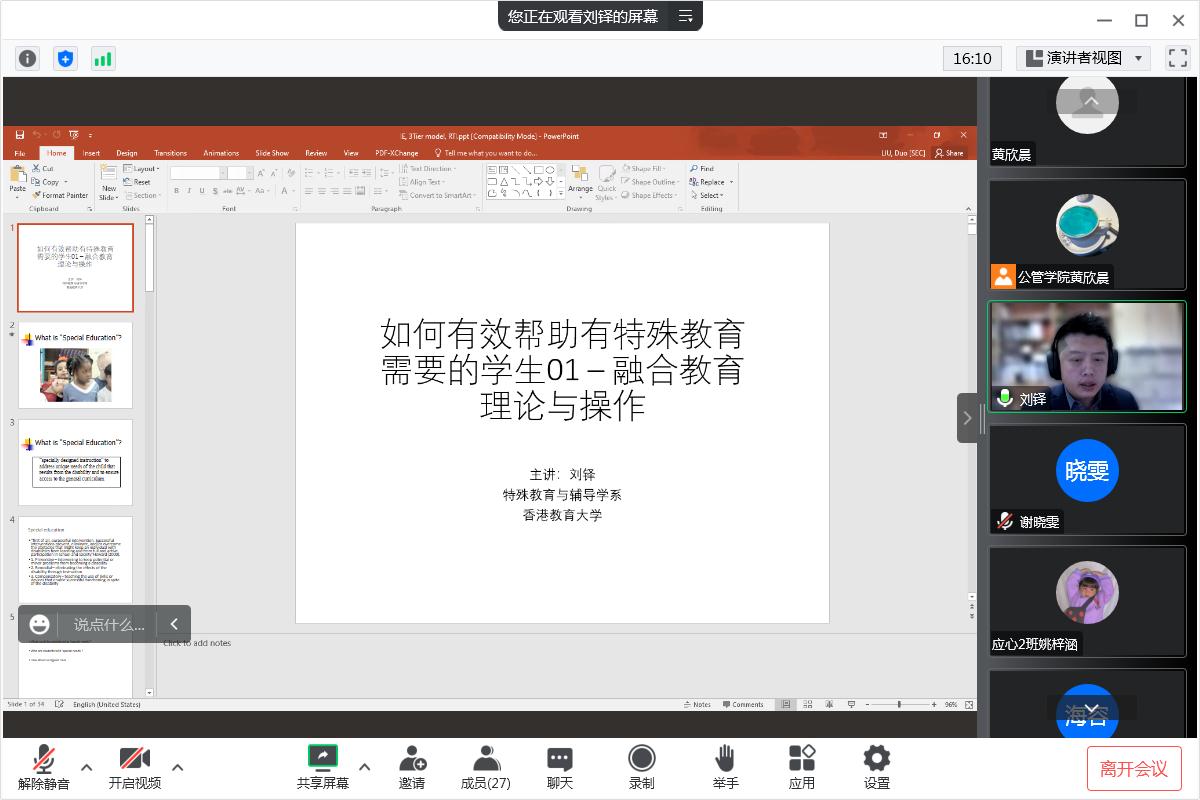
Task: Unmute the microphone
Action: click(44, 767)
